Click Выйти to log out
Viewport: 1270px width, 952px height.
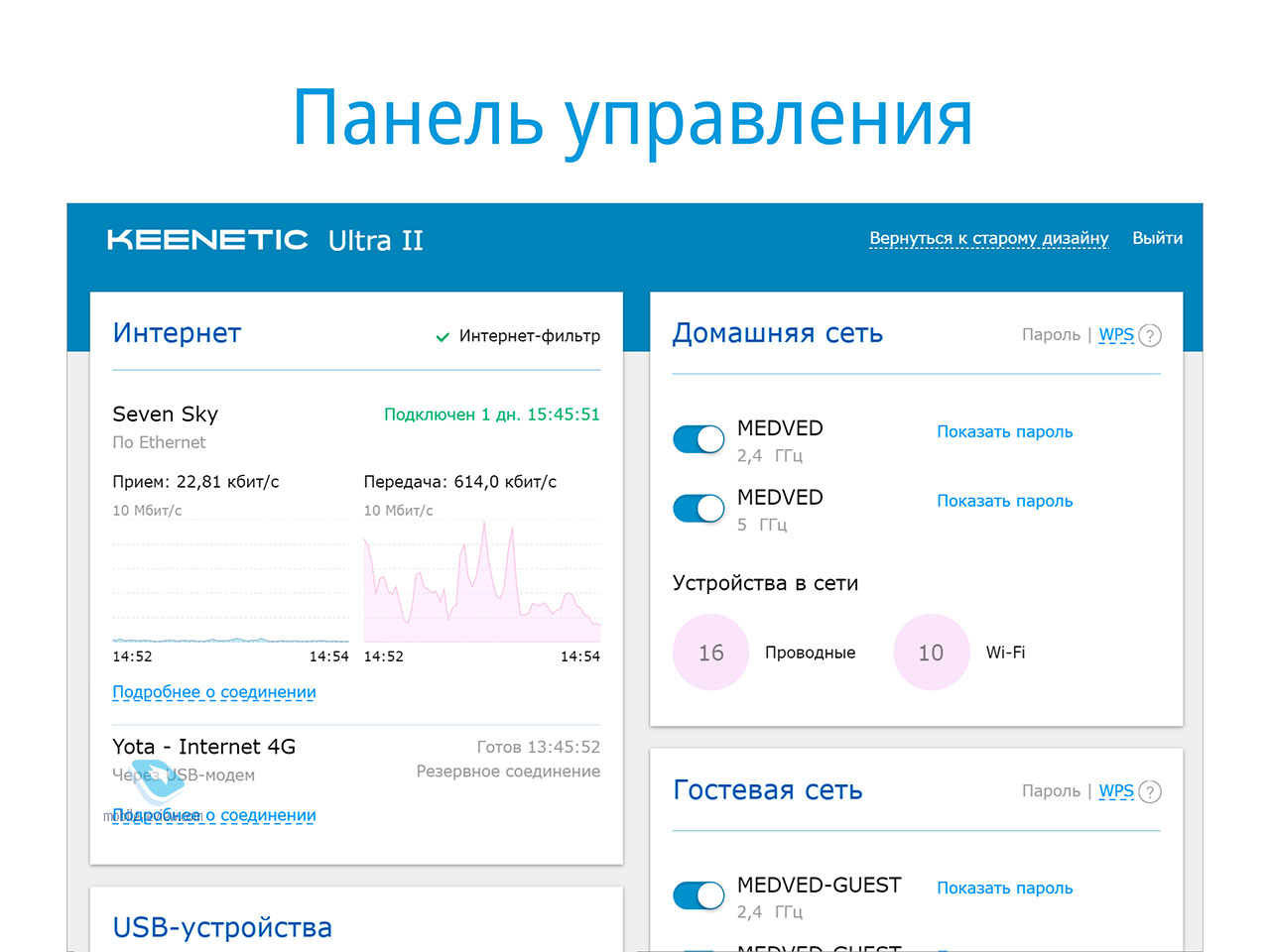1157,238
